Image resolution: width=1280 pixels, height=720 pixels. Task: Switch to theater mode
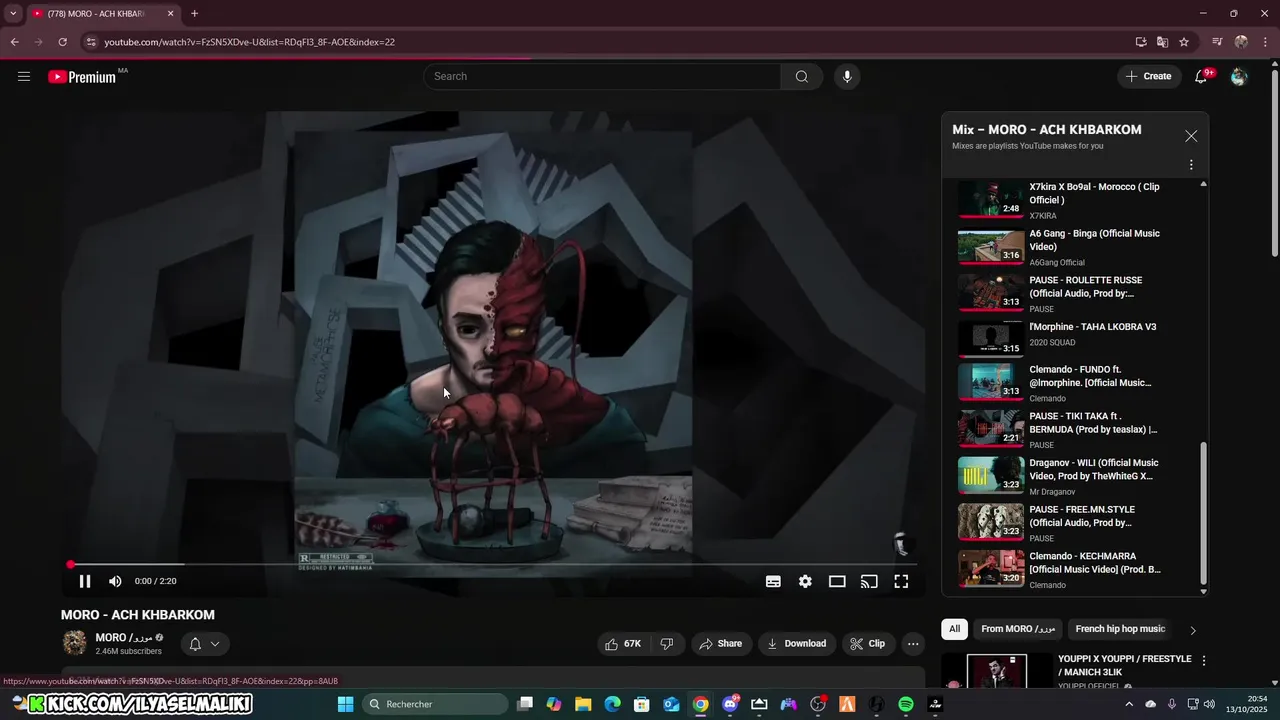837,581
